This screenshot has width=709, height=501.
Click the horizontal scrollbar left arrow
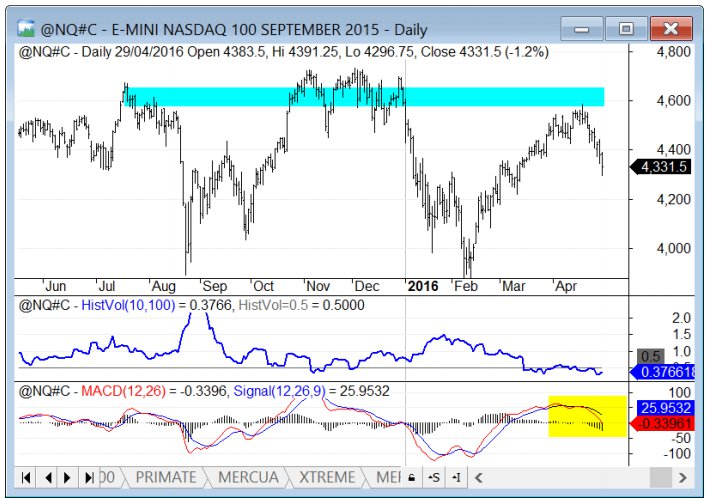pyautogui.click(x=479, y=477)
